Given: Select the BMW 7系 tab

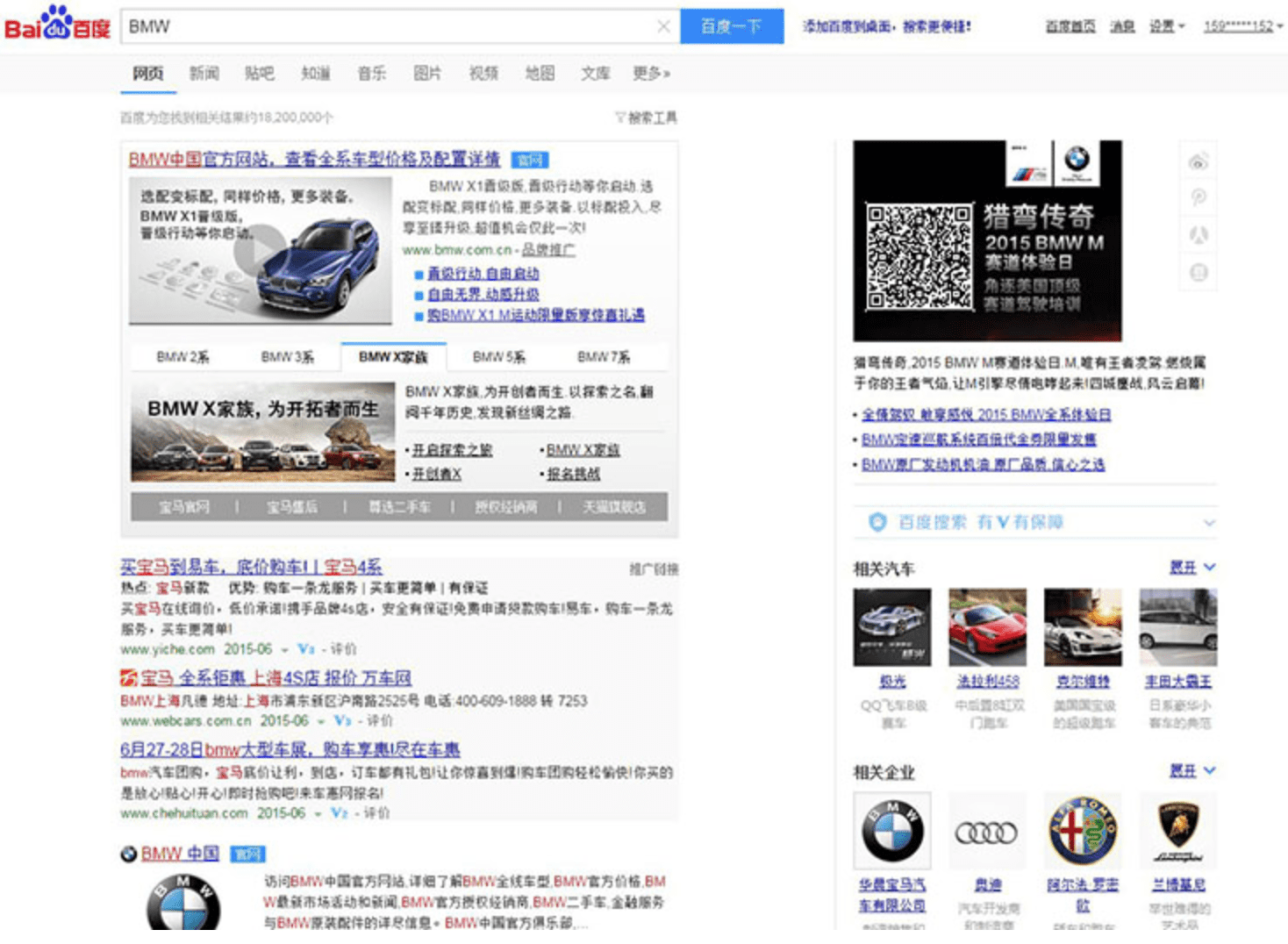Looking at the screenshot, I should point(604,357).
